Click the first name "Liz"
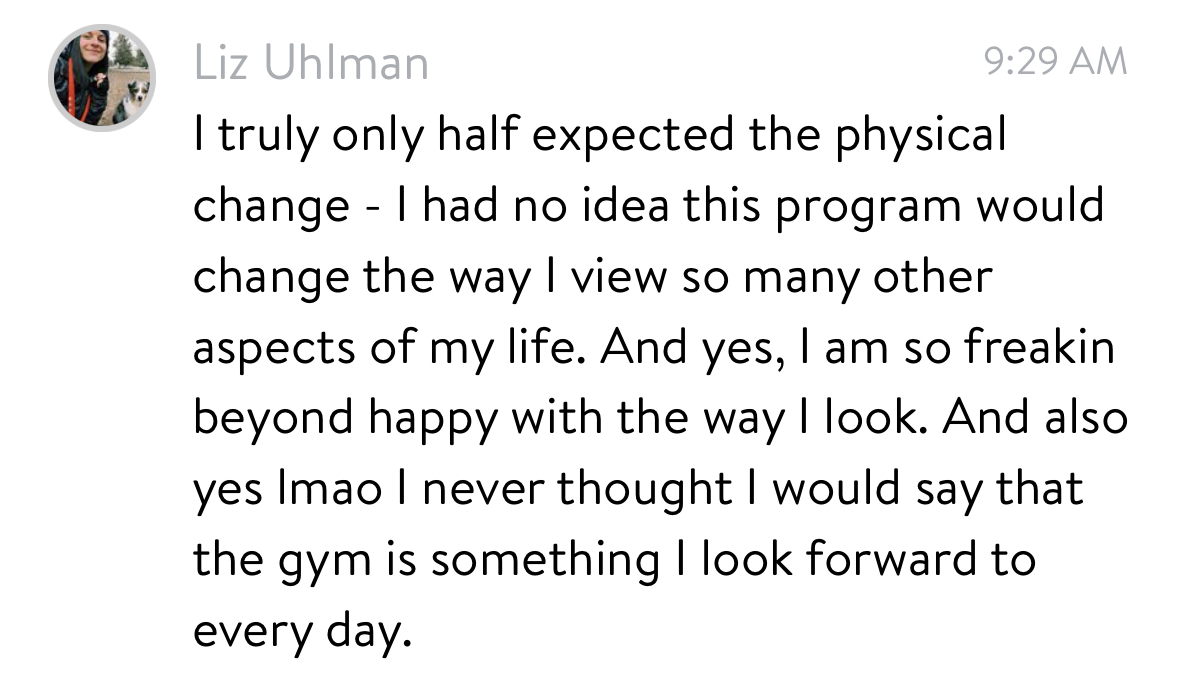The height and width of the screenshot is (673, 1179). [220, 65]
